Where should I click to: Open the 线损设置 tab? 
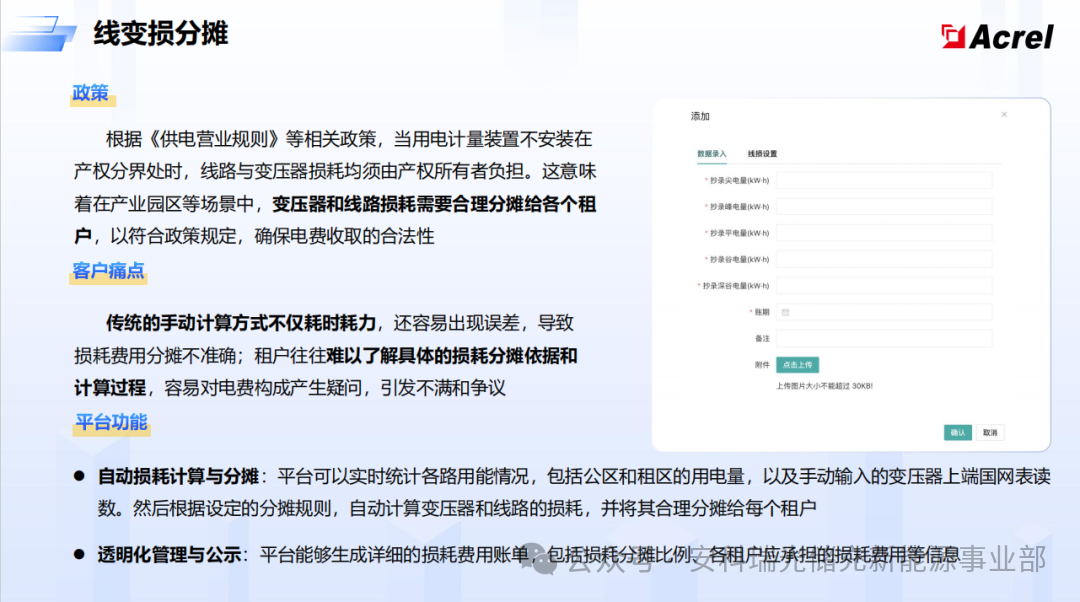click(x=762, y=154)
